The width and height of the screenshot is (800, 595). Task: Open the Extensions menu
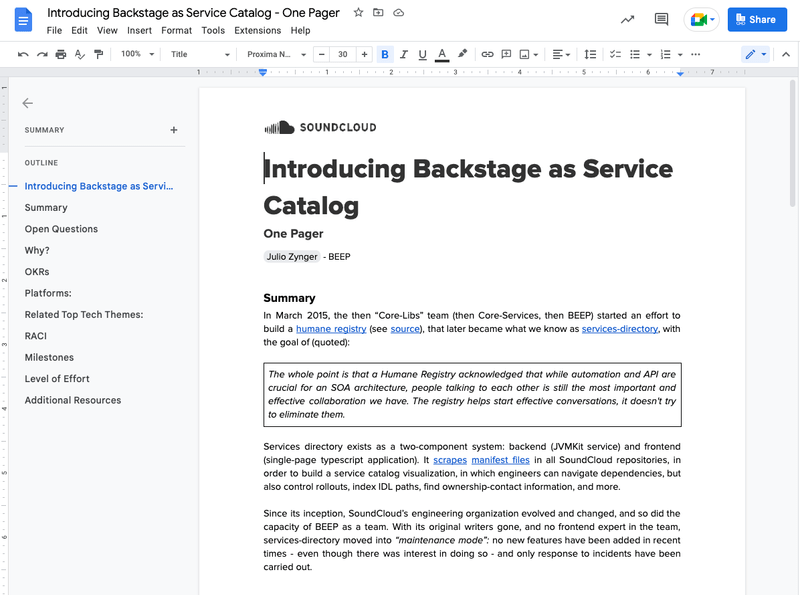click(257, 31)
